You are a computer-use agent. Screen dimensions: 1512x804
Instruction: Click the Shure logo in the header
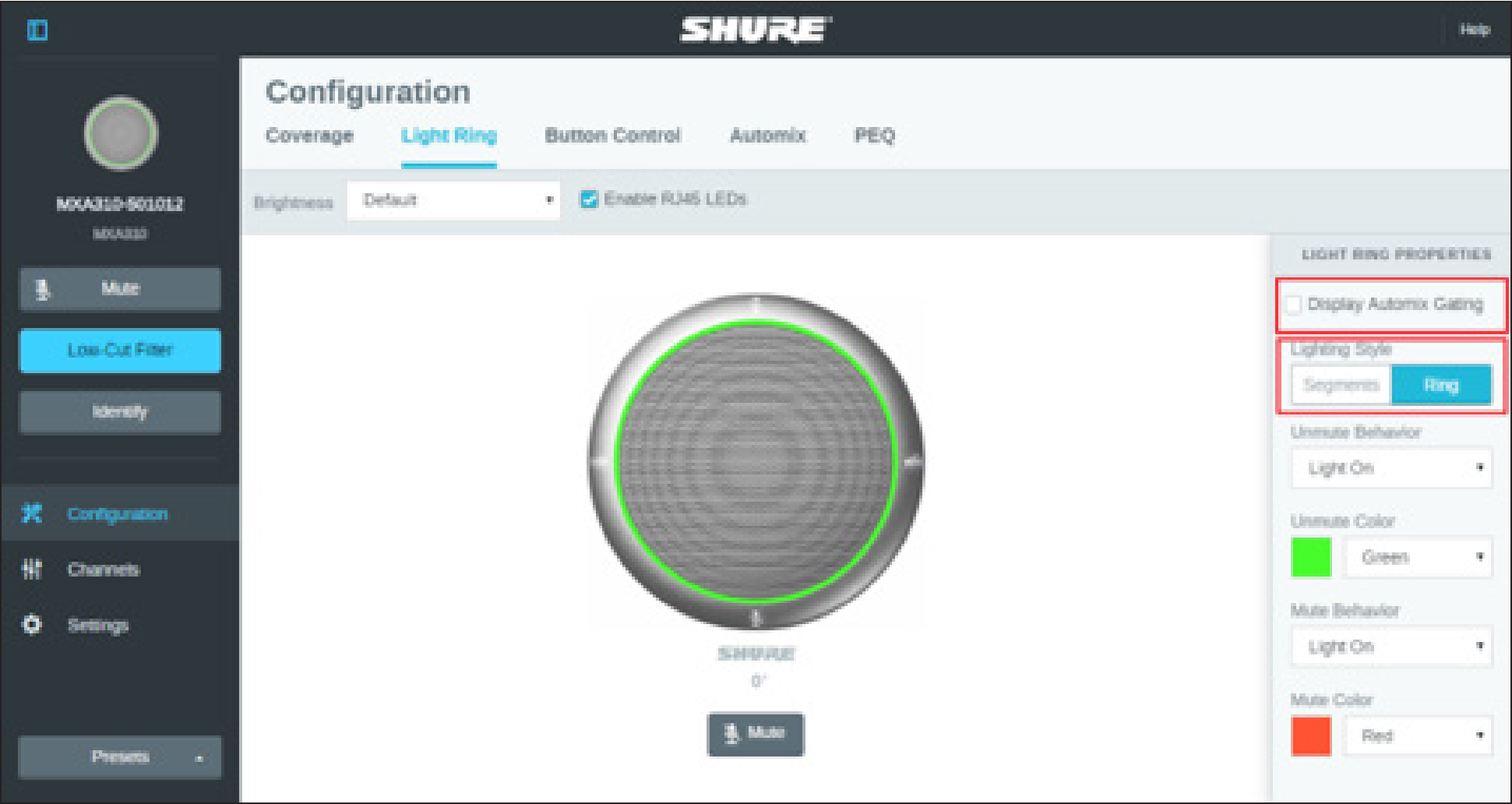click(752, 30)
